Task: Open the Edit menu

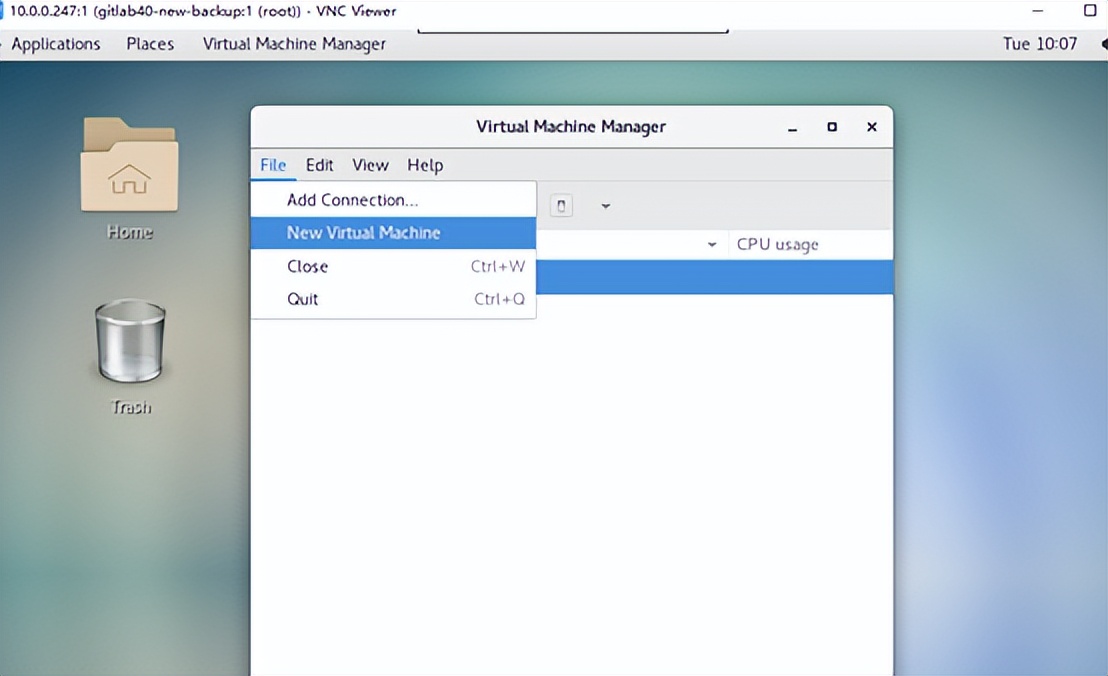Action: click(319, 165)
